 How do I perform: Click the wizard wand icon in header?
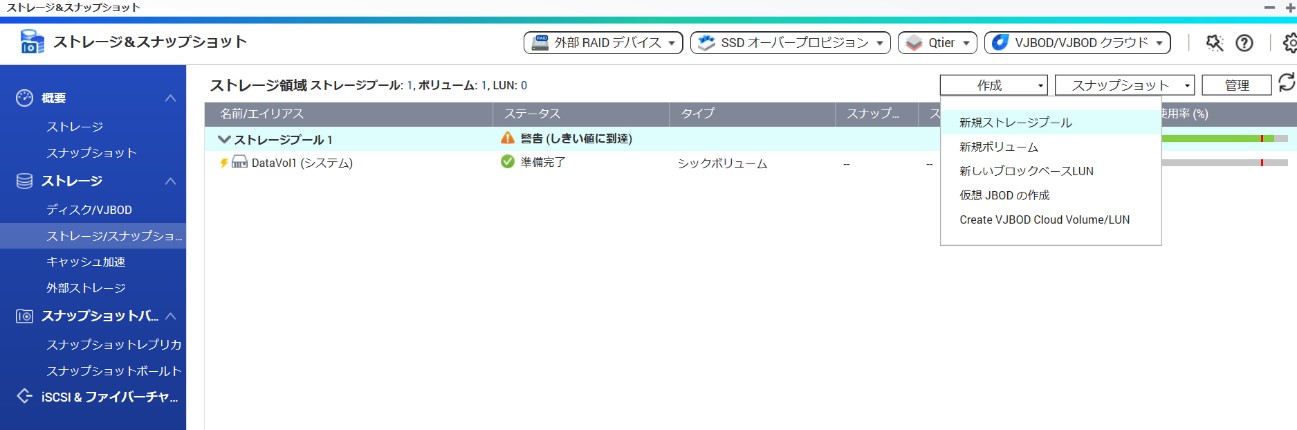(x=1215, y=43)
